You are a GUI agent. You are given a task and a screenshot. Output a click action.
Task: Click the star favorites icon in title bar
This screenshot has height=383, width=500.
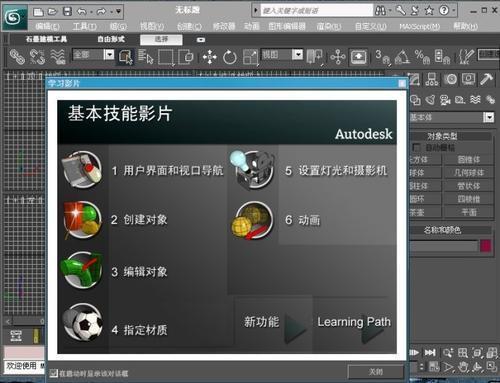pyautogui.click(x=429, y=11)
